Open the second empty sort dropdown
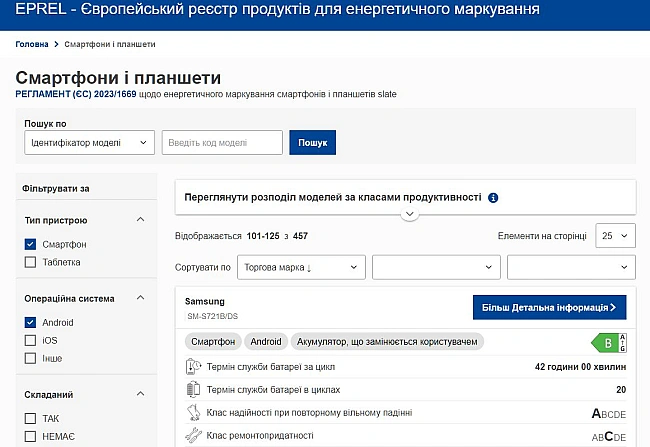Image resolution: width=650 pixels, height=447 pixels. point(436,267)
